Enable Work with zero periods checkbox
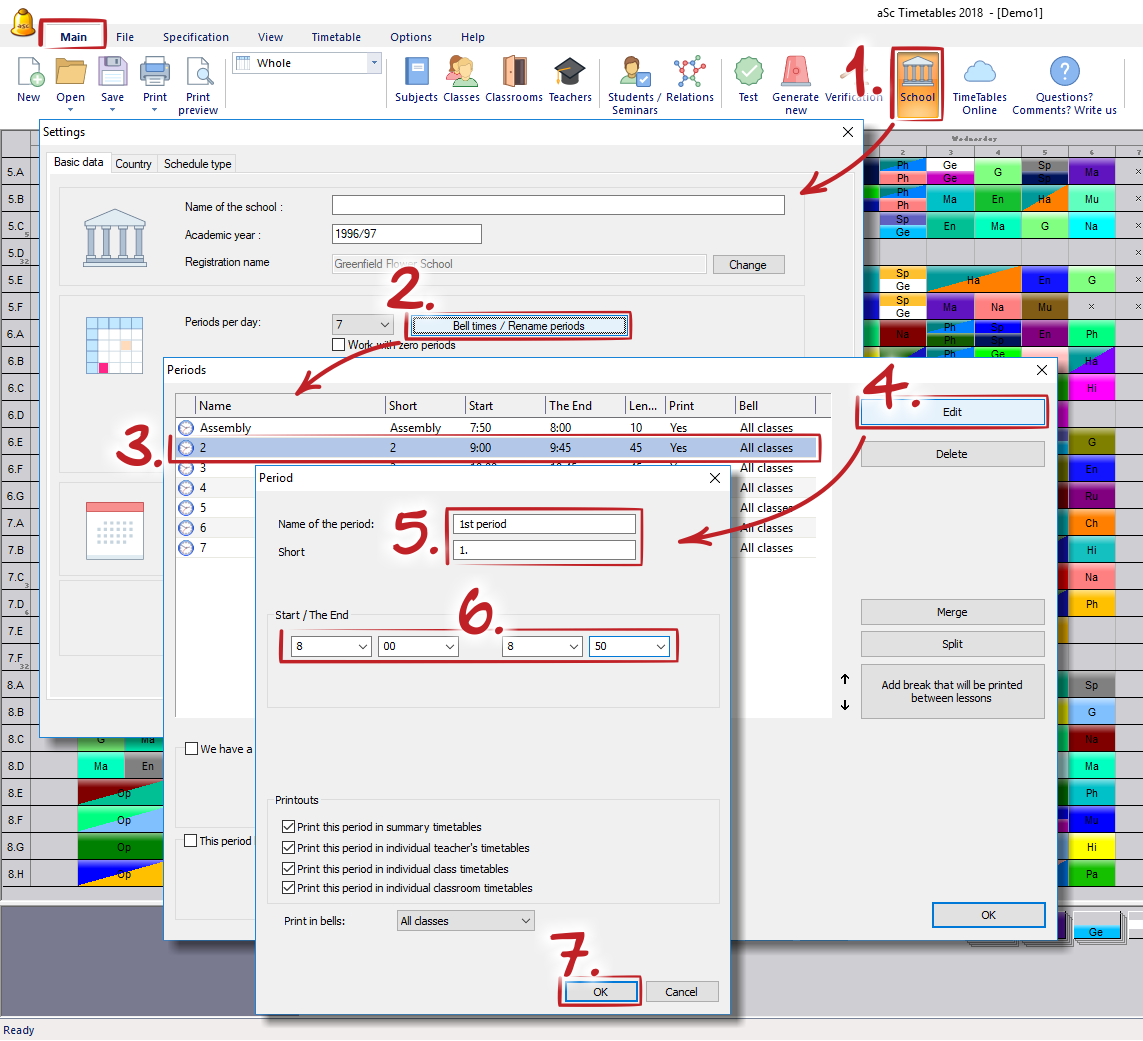This screenshot has height=1041, width=1143. click(x=339, y=345)
